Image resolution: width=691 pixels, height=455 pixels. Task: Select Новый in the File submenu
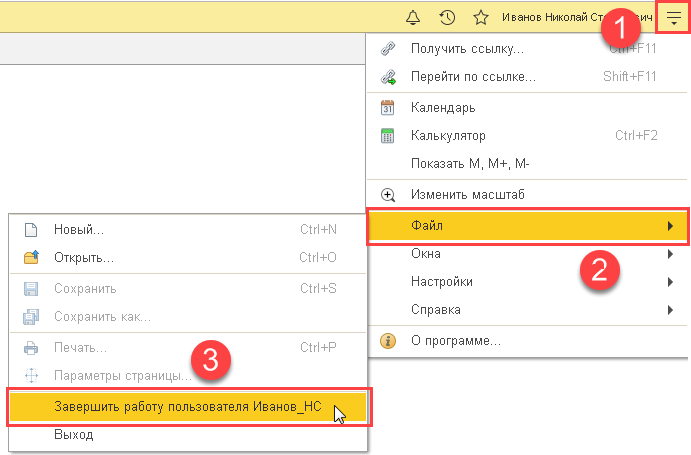tap(188, 230)
